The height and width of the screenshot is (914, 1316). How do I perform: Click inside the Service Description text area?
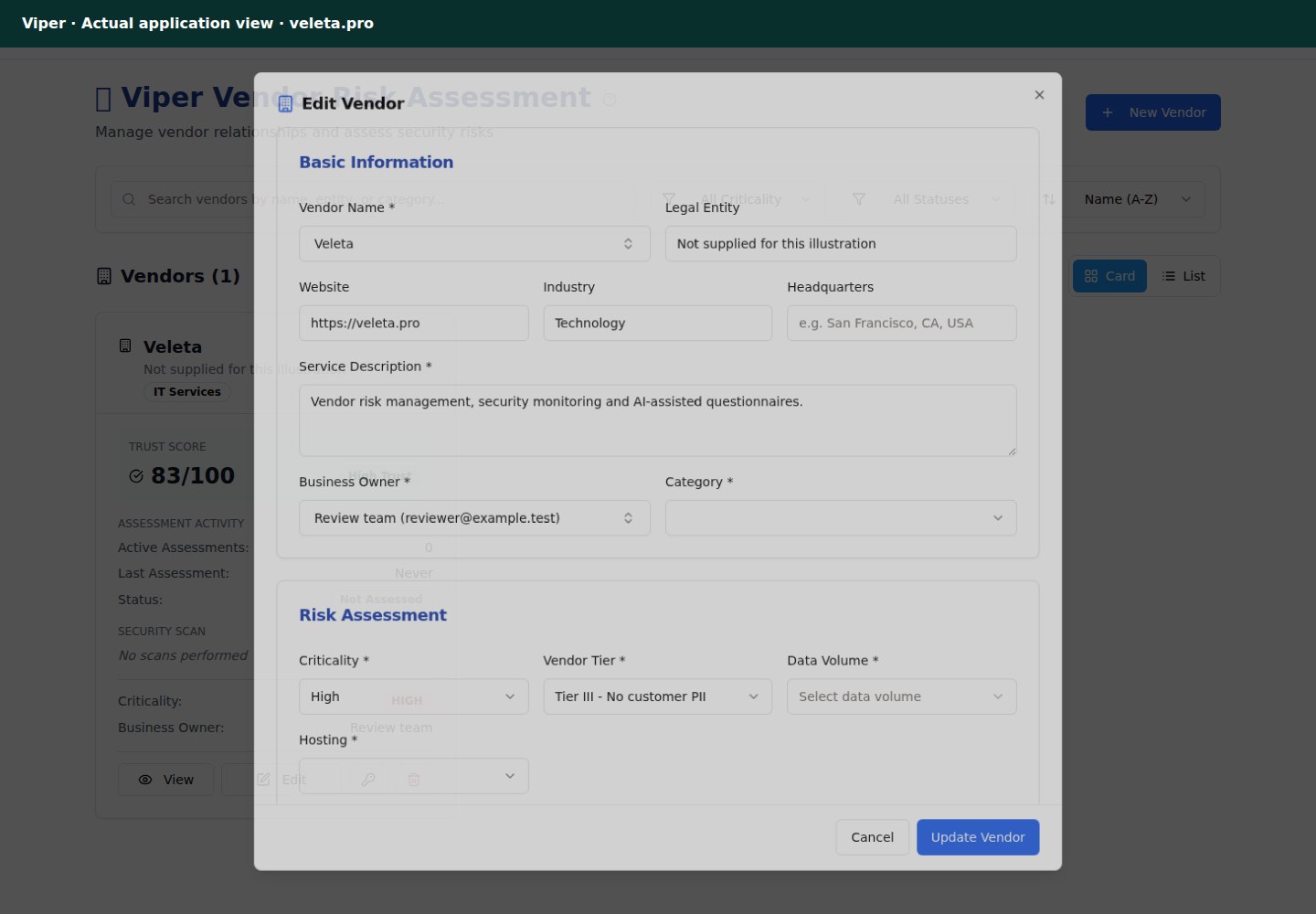[658, 420]
